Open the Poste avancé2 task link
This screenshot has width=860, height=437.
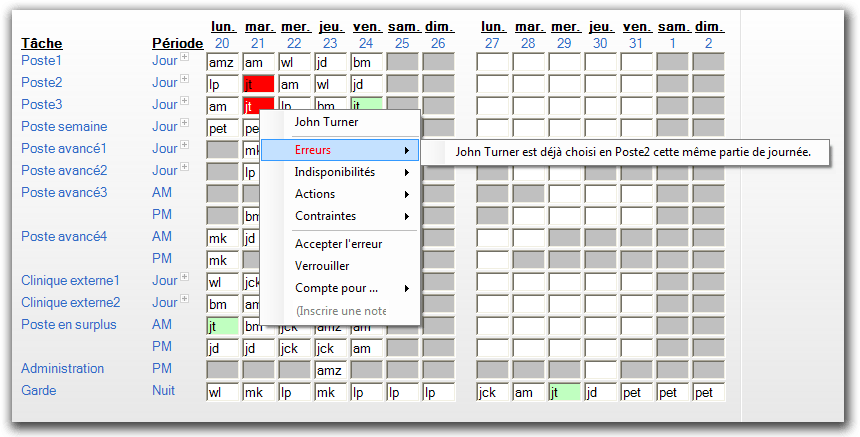pos(64,171)
